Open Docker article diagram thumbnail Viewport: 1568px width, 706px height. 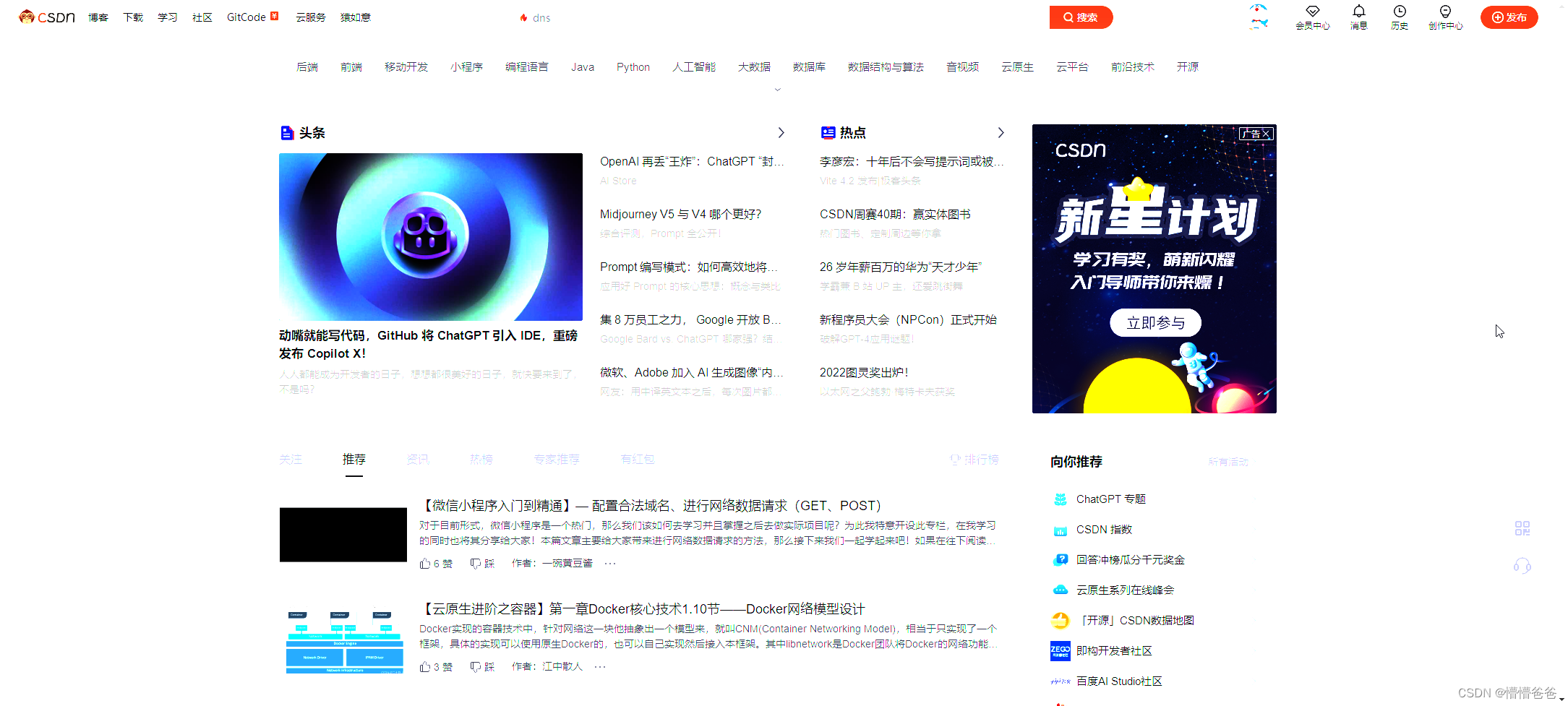(x=344, y=642)
